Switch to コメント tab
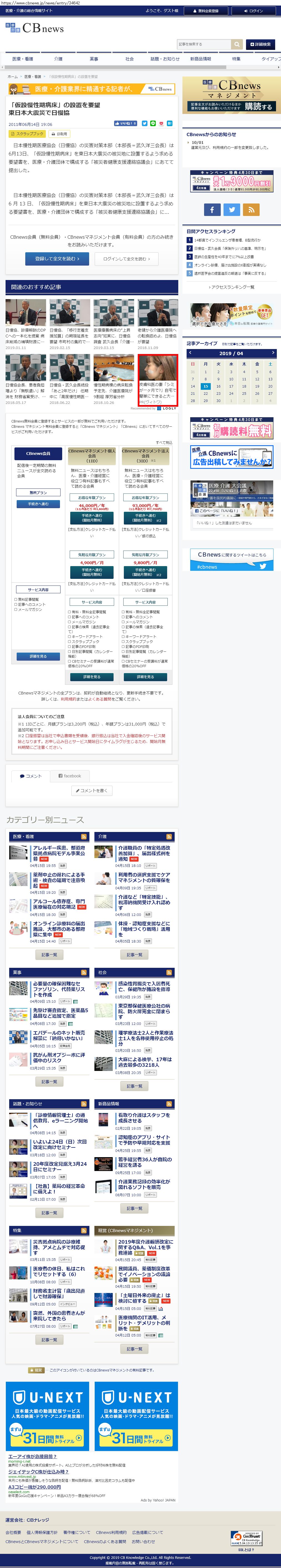Viewport: 281px width, 1568px height. tap(30, 775)
